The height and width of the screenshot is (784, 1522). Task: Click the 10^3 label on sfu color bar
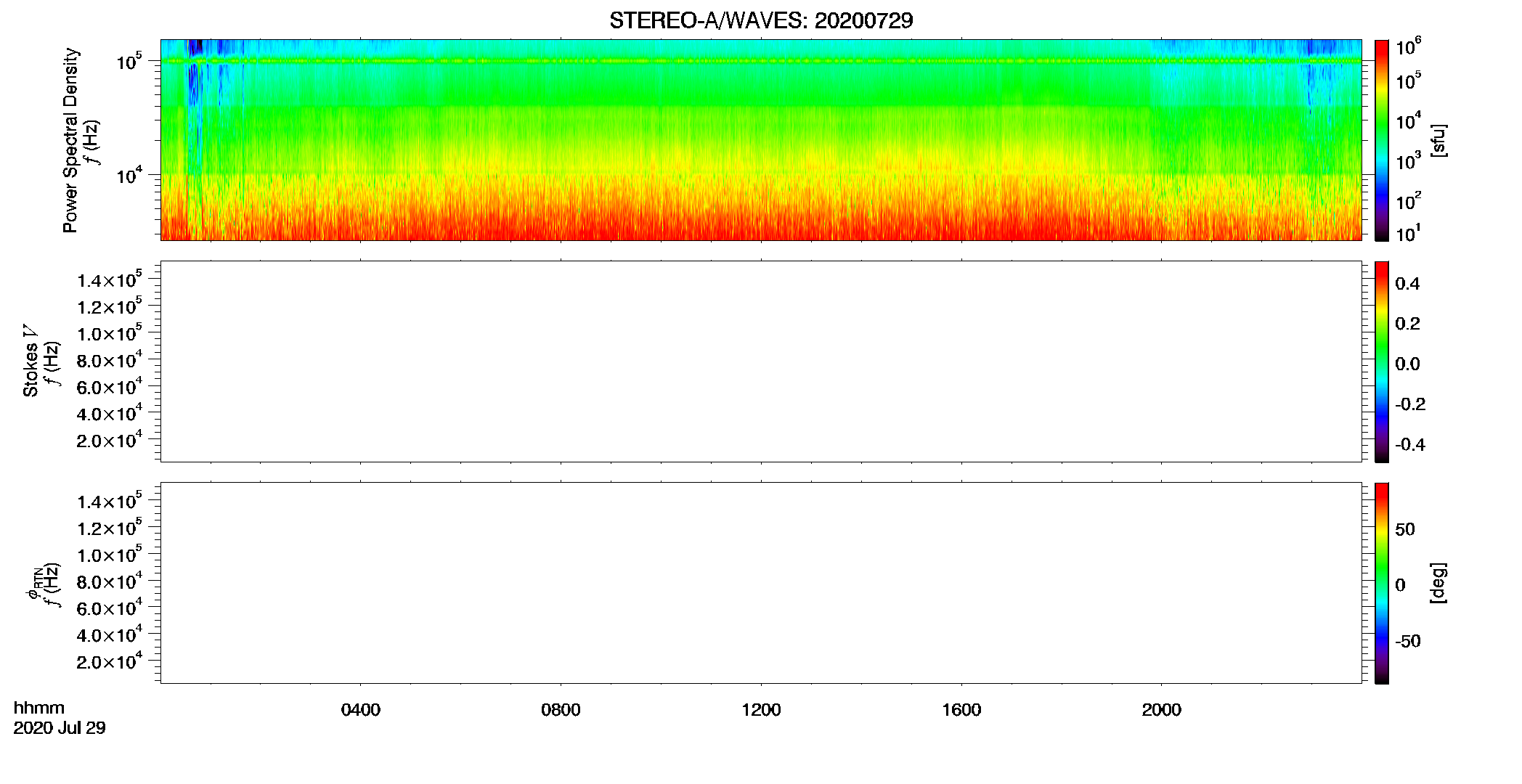[x=1408, y=160]
